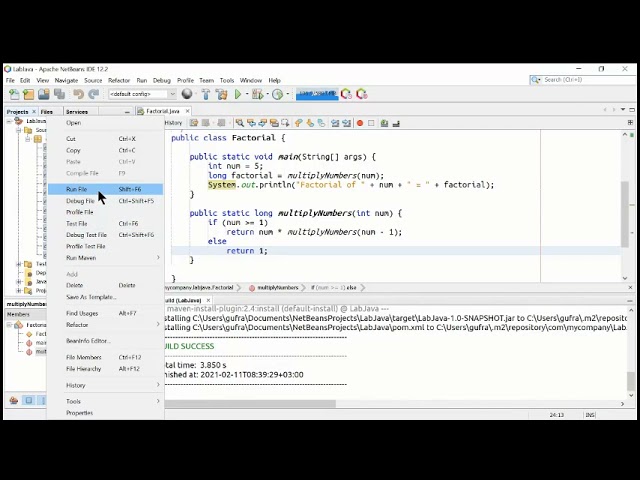Screen dimensions: 640x480
Task: Click the multiplyNumbers breadcrumb
Action: [278, 288]
